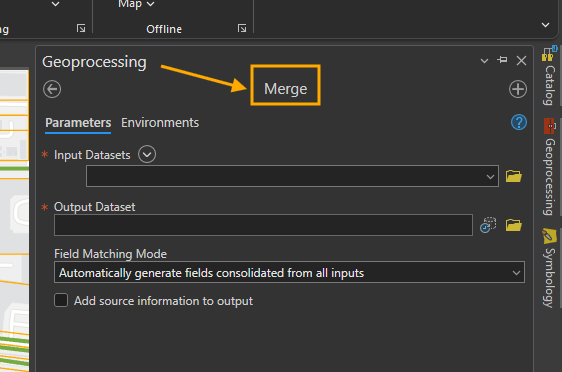Viewport: 562px width, 372px height.
Task: Open the Catalog side pane tab
Action: pyautogui.click(x=549, y=76)
